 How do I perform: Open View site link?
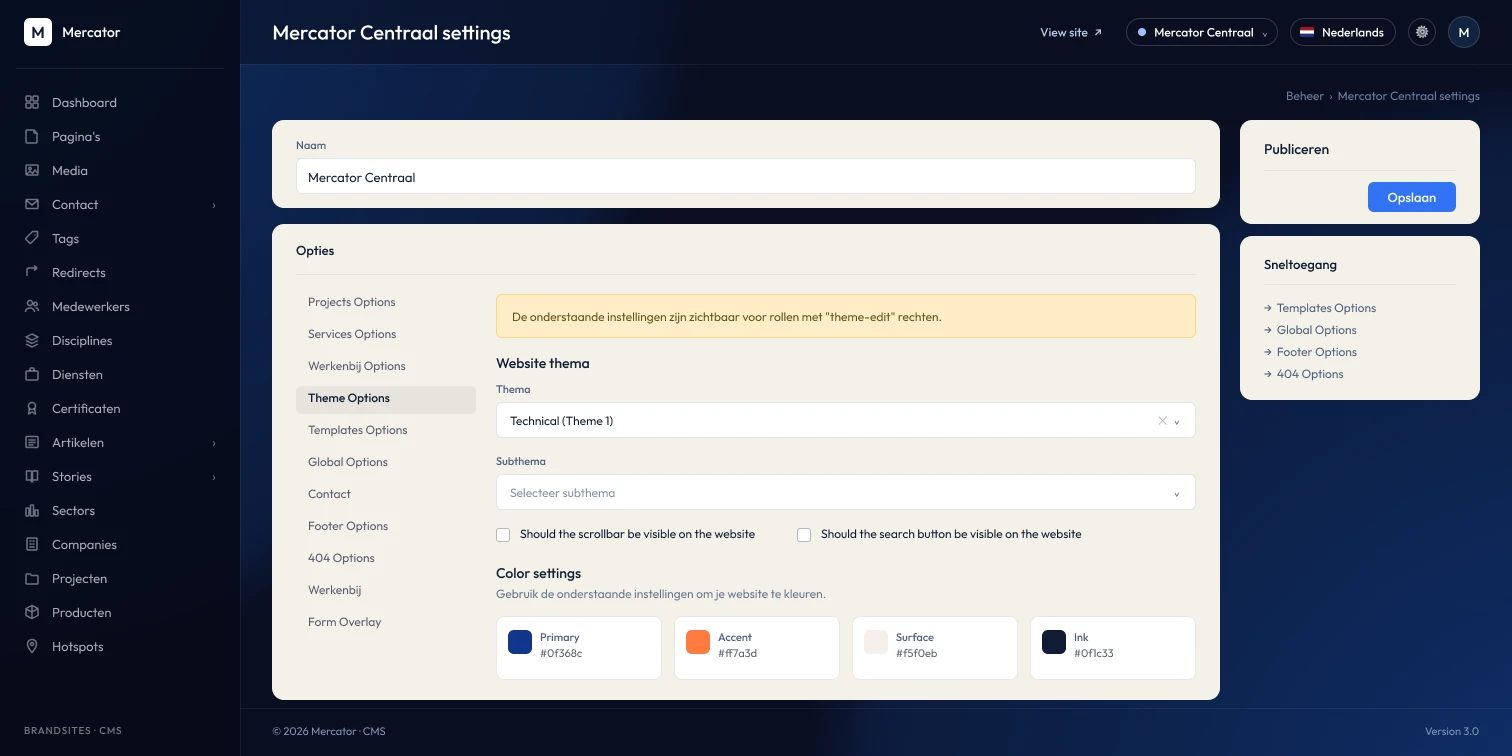[x=1071, y=32]
